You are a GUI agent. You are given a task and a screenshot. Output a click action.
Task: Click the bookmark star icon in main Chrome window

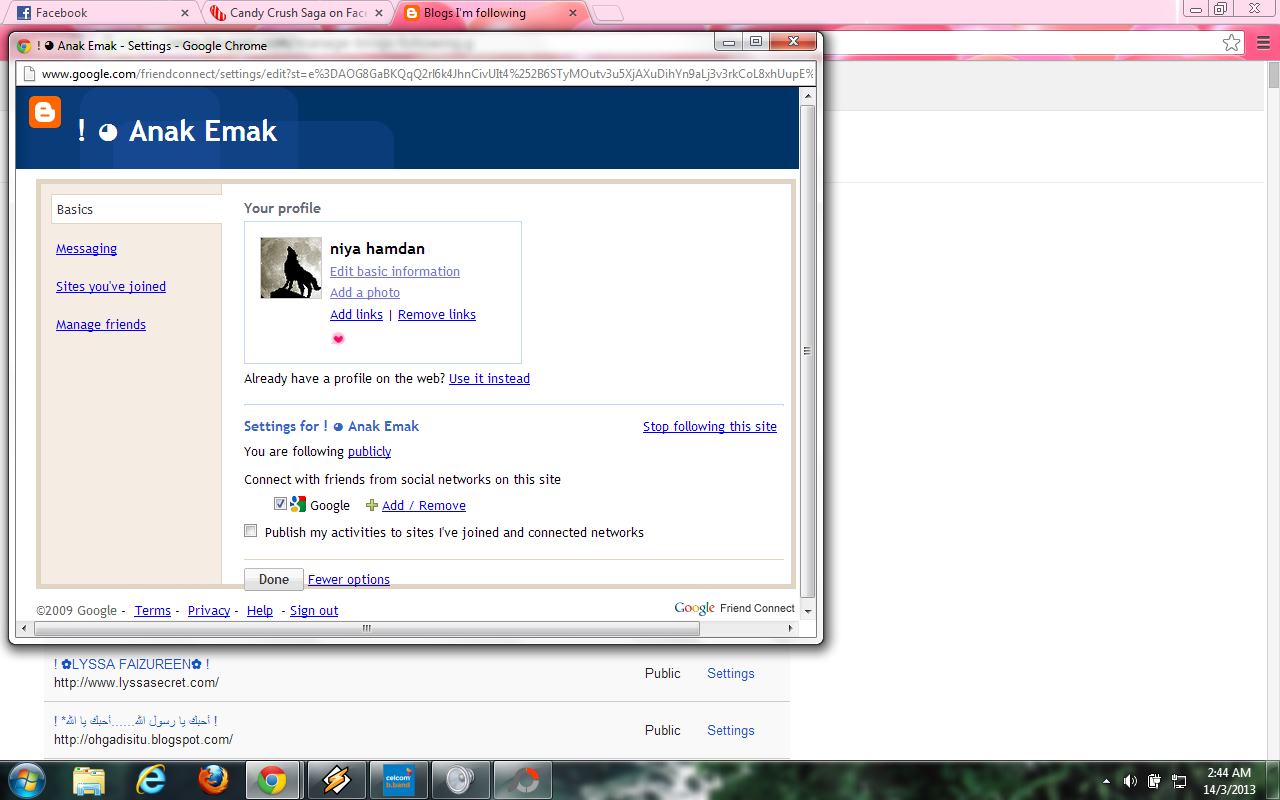(x=1232, y=42)
